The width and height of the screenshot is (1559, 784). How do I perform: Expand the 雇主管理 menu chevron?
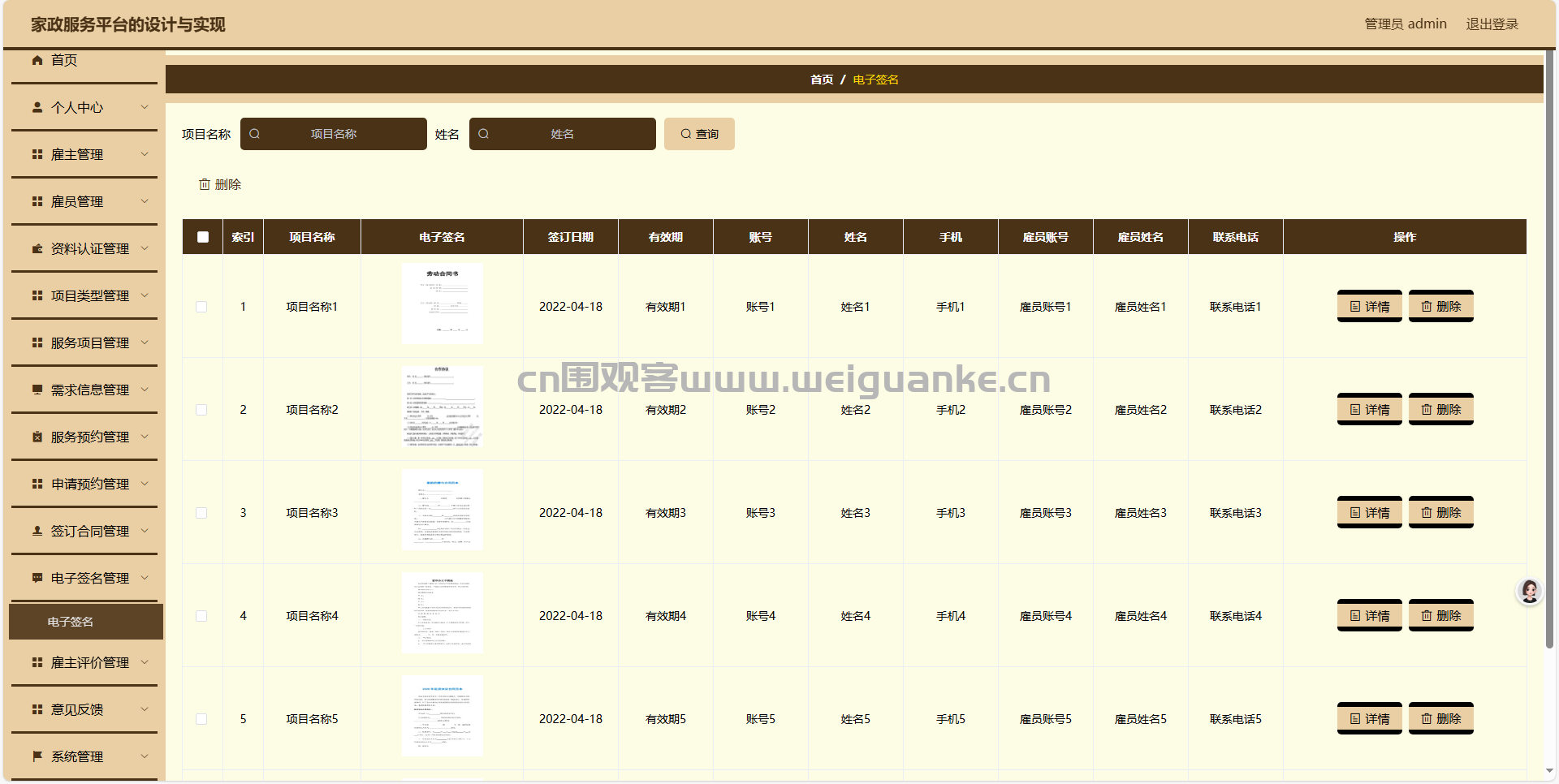coord(145,154)
